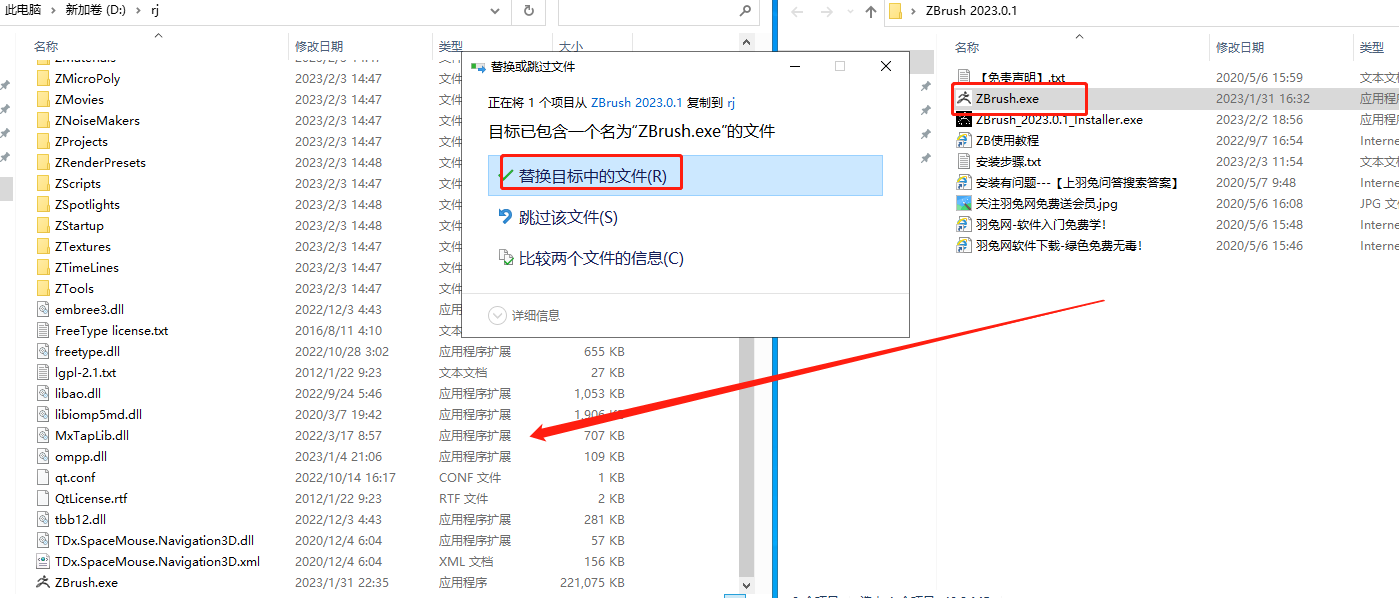Click ZBrush.exe icon in ZBrush 2023.0.1 window
This screenshot has height=598, width=1399.
(964, 98)
